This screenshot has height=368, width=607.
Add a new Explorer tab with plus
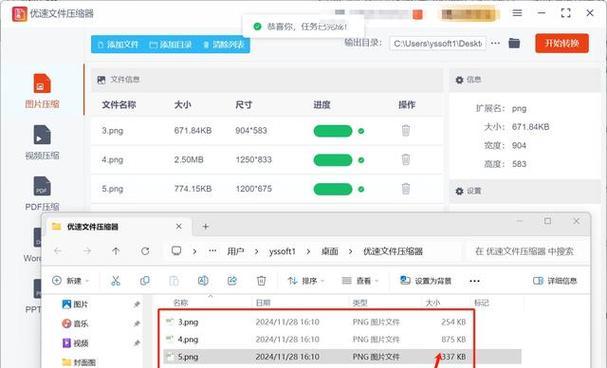click(206, 227)
